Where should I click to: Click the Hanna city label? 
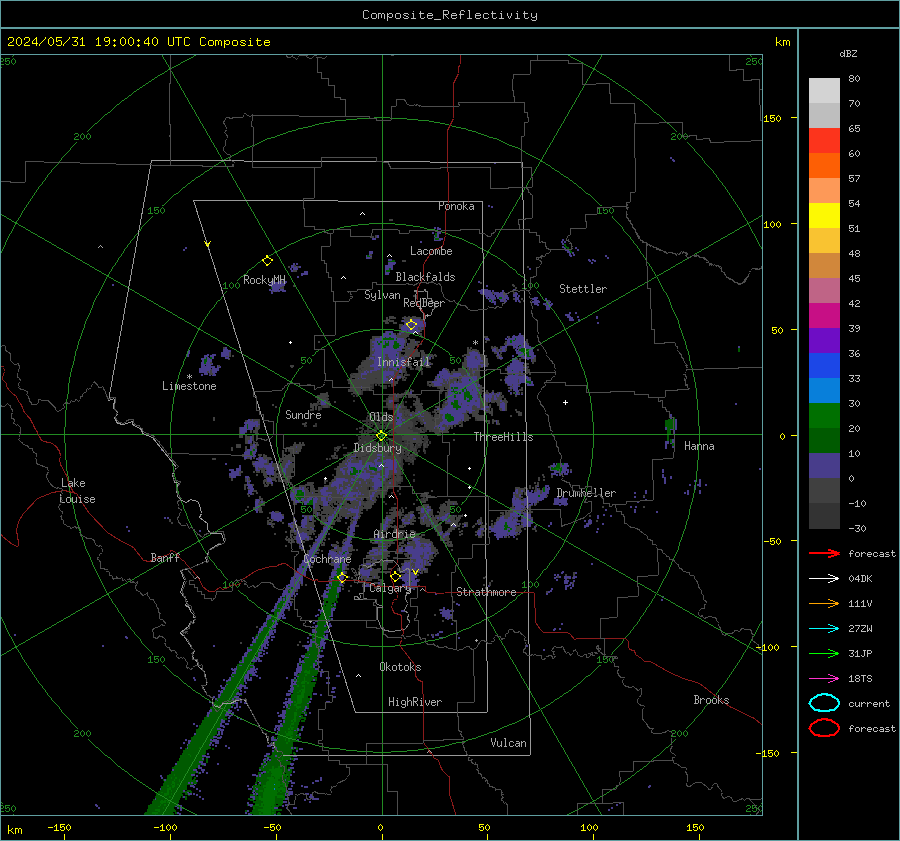tap(699, 446)
